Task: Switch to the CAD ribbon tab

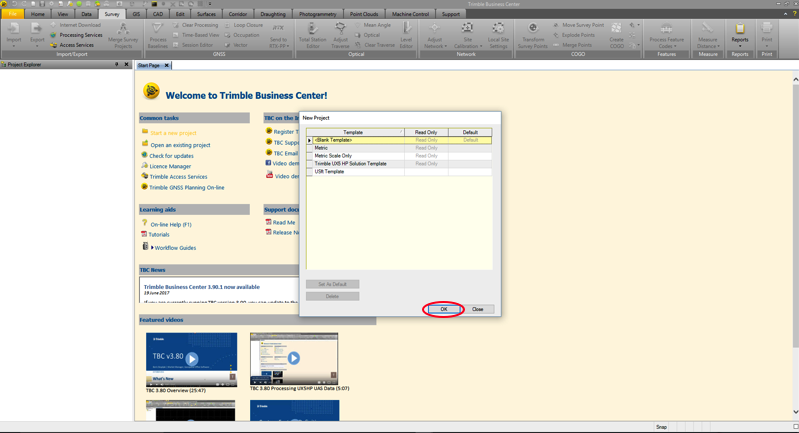Action: tap(158, 14)
